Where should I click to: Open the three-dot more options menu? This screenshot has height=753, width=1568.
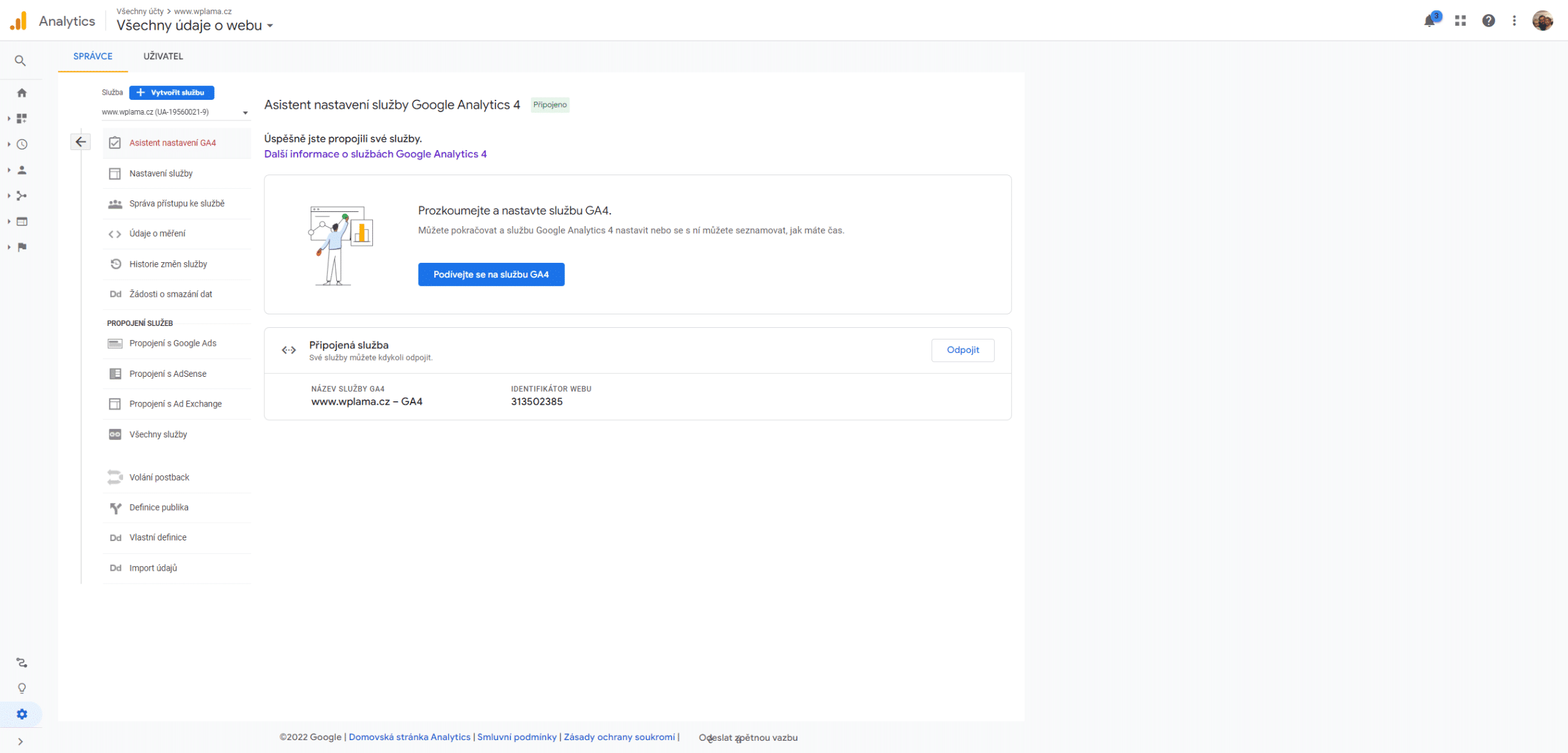click(1515, 21)
